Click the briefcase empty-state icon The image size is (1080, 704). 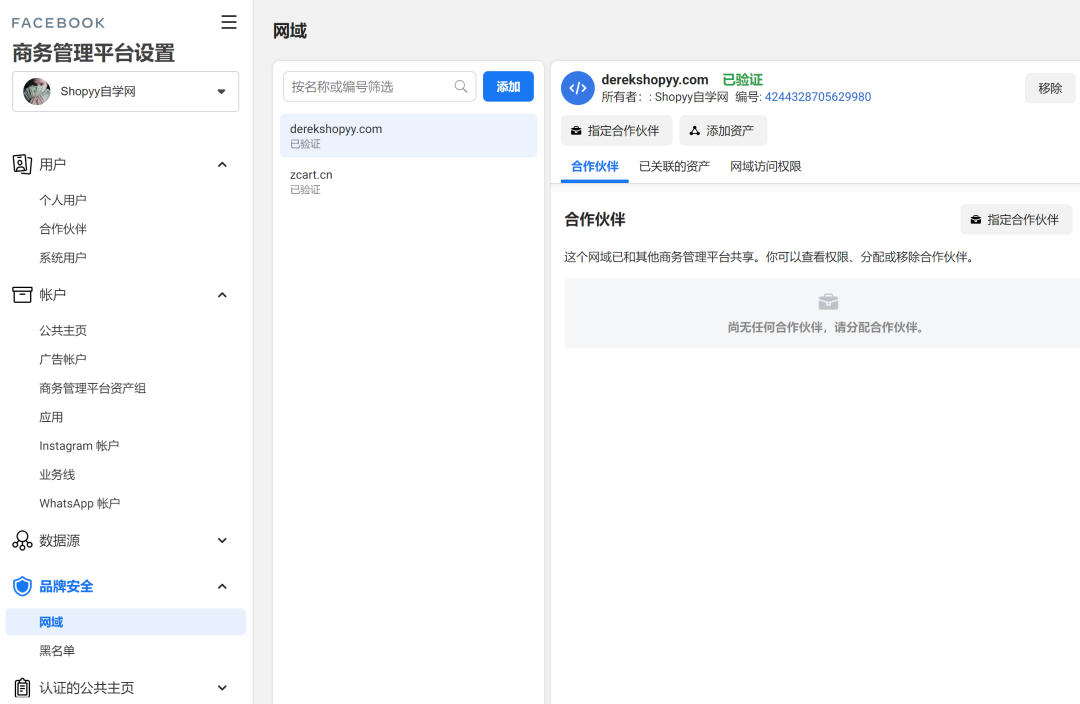click(x=828, y=302)
